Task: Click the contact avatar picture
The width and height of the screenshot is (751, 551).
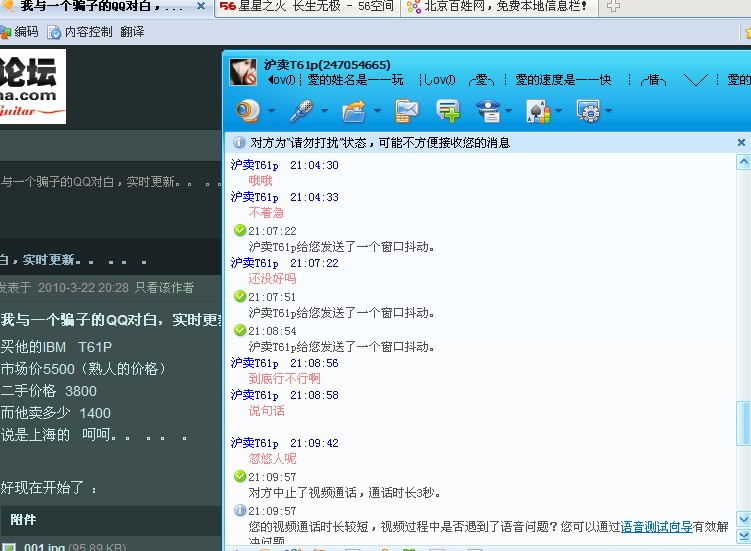Action: tap(244, 72)
